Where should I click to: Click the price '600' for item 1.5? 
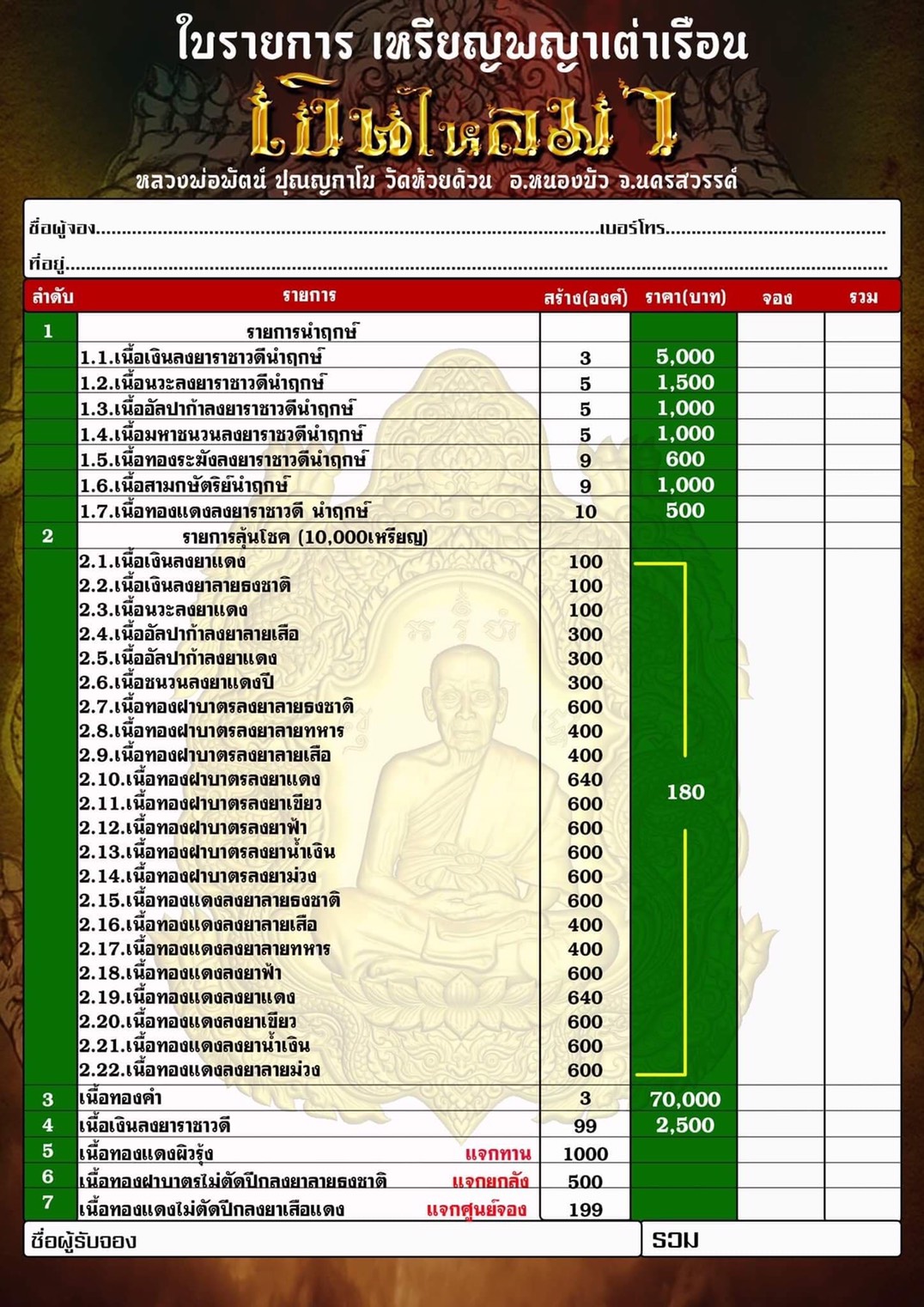point(685,459)
